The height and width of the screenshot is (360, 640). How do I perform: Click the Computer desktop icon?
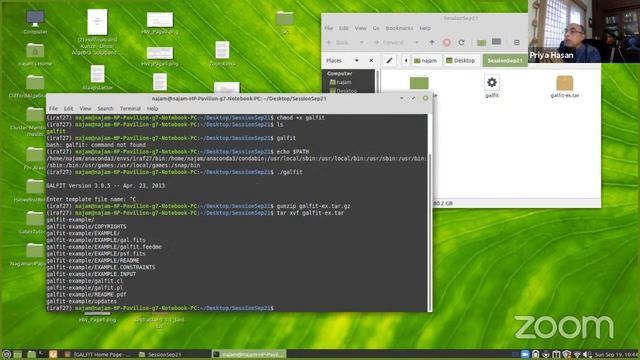click(x=35, y=22)
